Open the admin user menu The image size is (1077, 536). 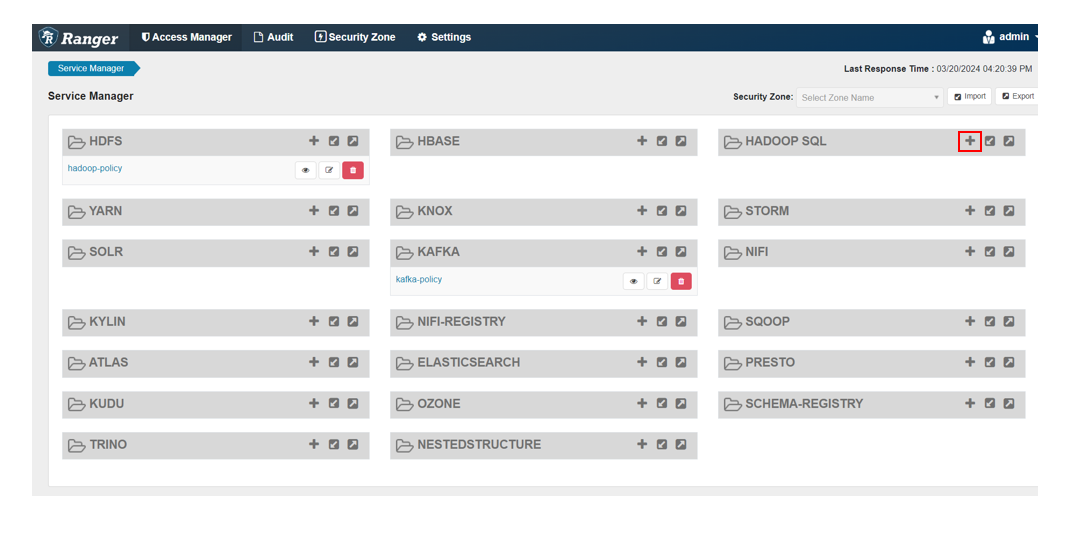coord(1009,37)
